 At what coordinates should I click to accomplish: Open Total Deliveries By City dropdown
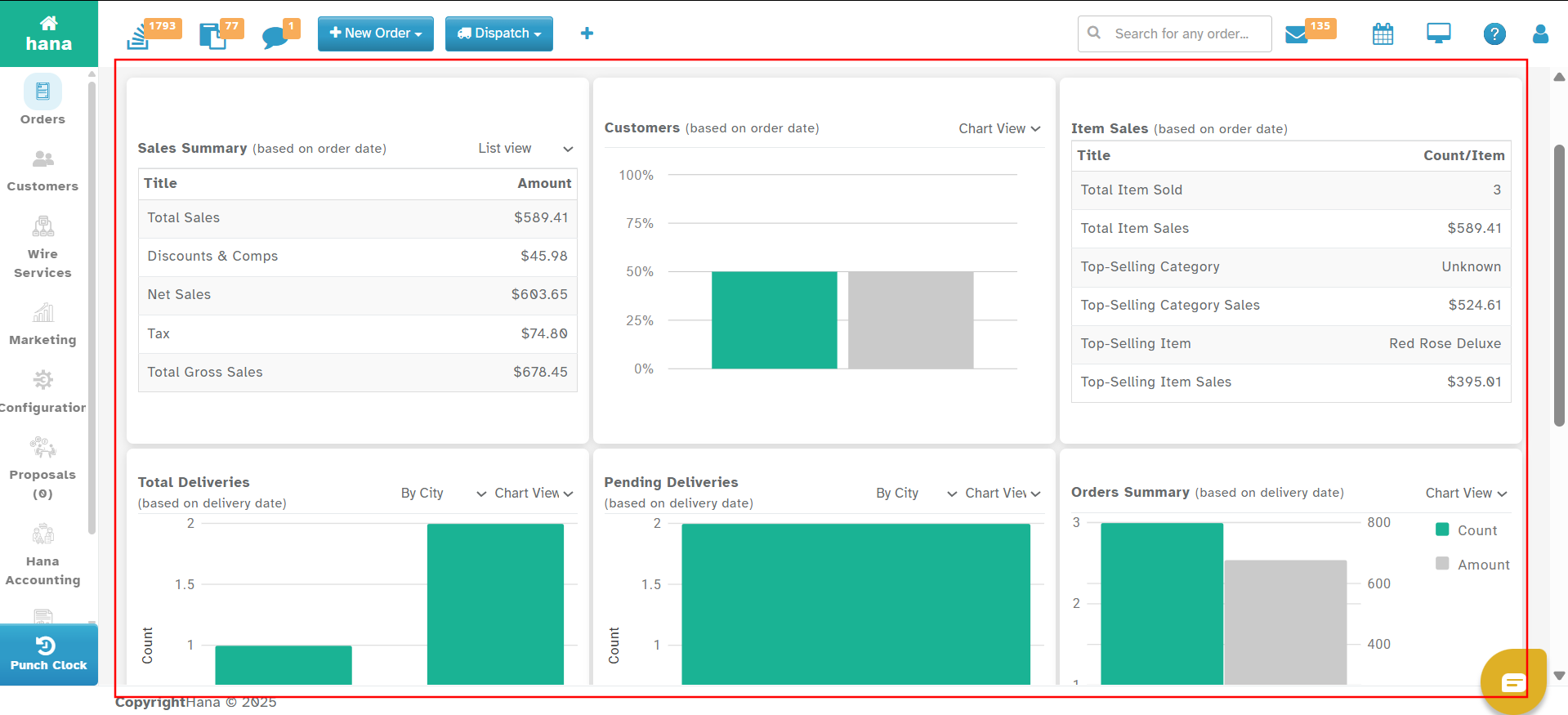click(443, 494)
